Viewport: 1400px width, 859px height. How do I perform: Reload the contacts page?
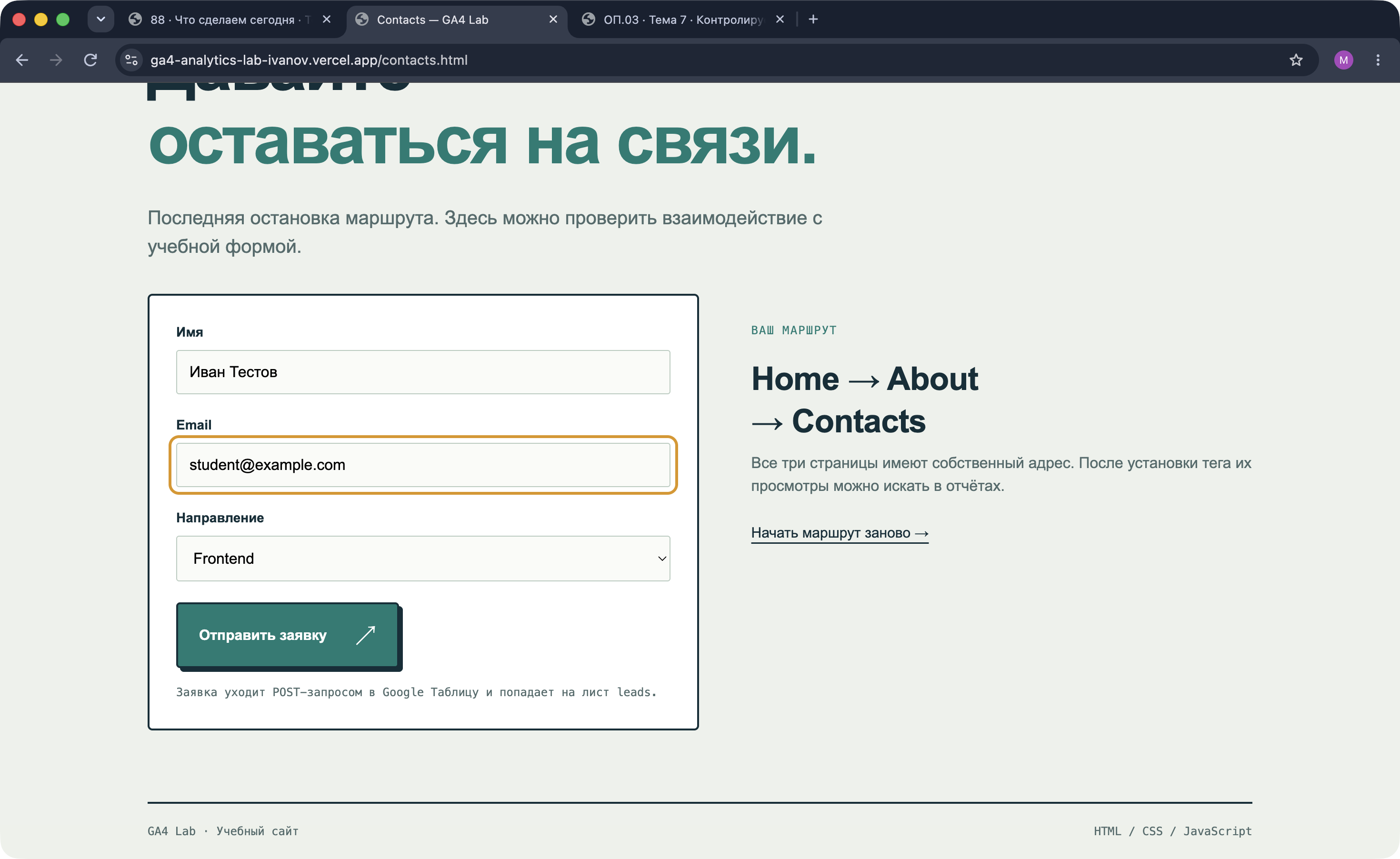90,60
